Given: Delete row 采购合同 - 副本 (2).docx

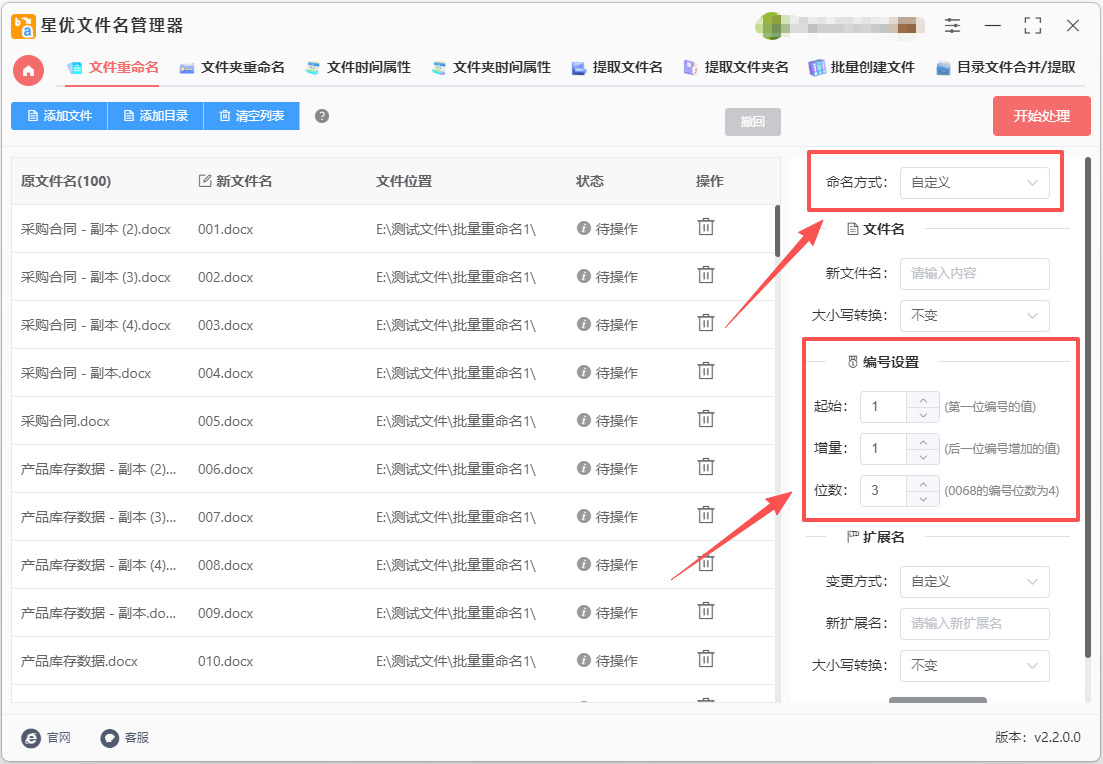Looking at the screenshot, I should coord(706,227).
